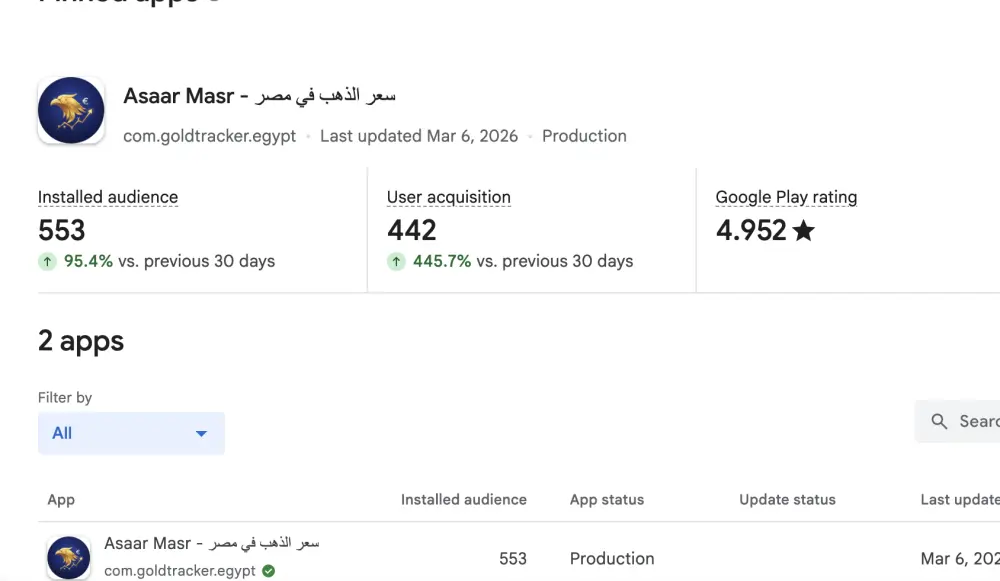Sort by the App status column header
The width and height of the screenshot is (1000, 581).
tap(607, 500)
